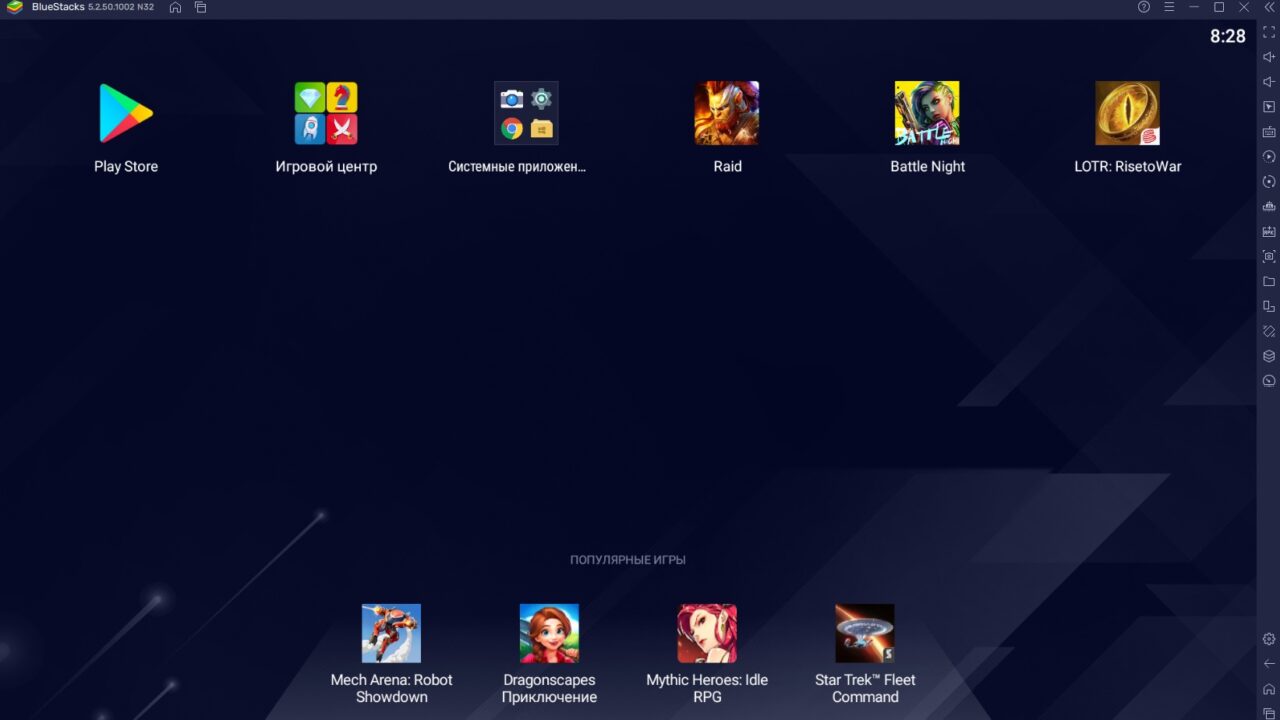This screenshot has height=720, width=1280.
Task: Rotate the screen from the sidebar
Action: [1268, 181]
